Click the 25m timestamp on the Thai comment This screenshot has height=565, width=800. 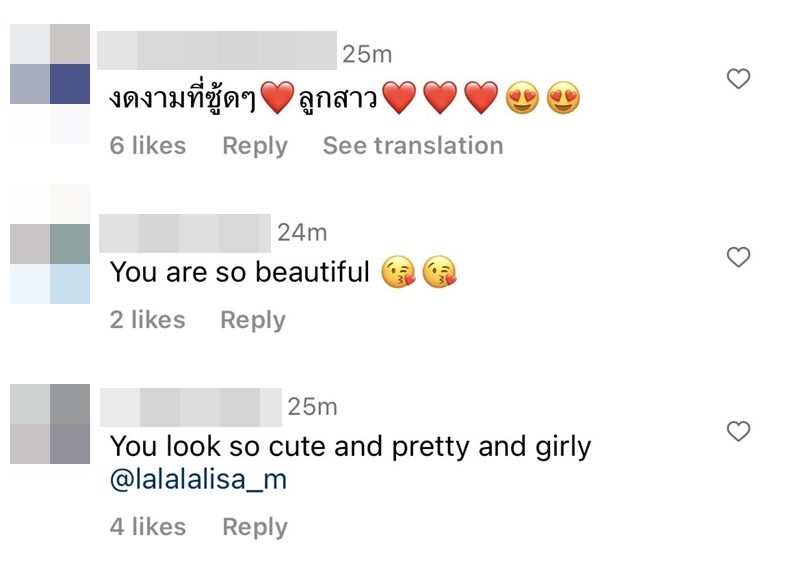pyautogui.click(x=368, y=54)
